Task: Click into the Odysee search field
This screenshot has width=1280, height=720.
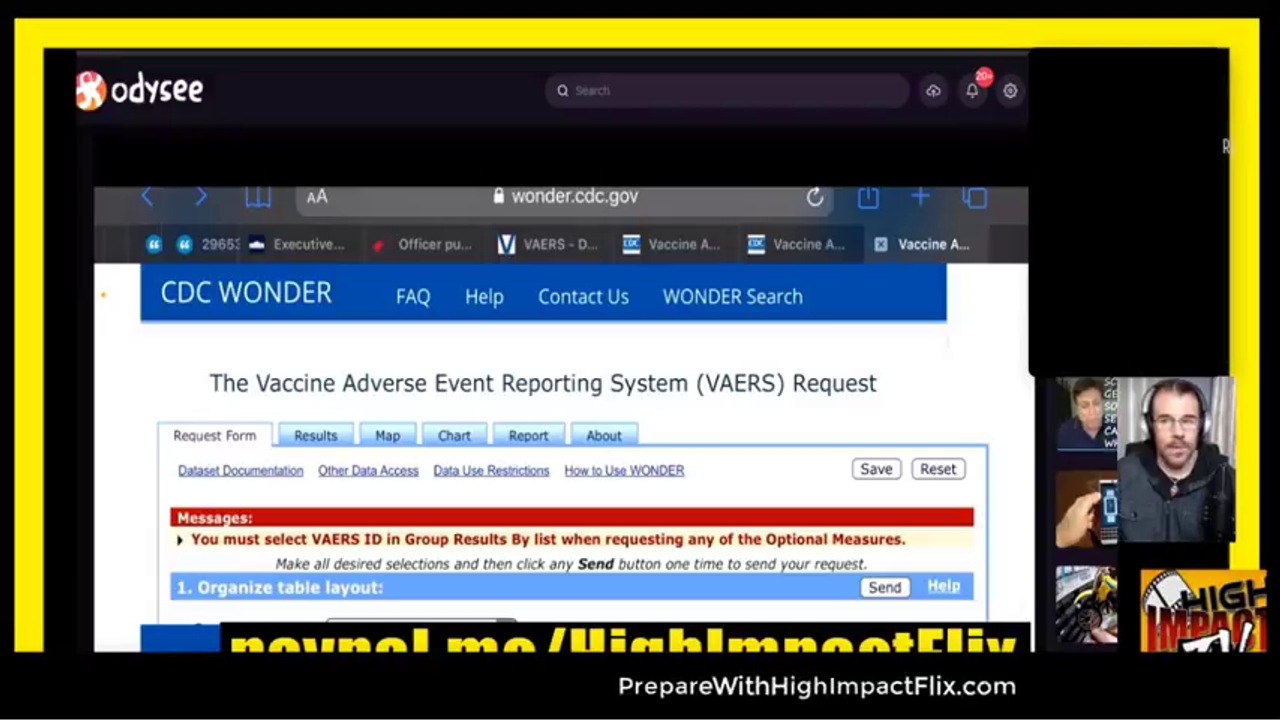Action: (x=730, y=91)
